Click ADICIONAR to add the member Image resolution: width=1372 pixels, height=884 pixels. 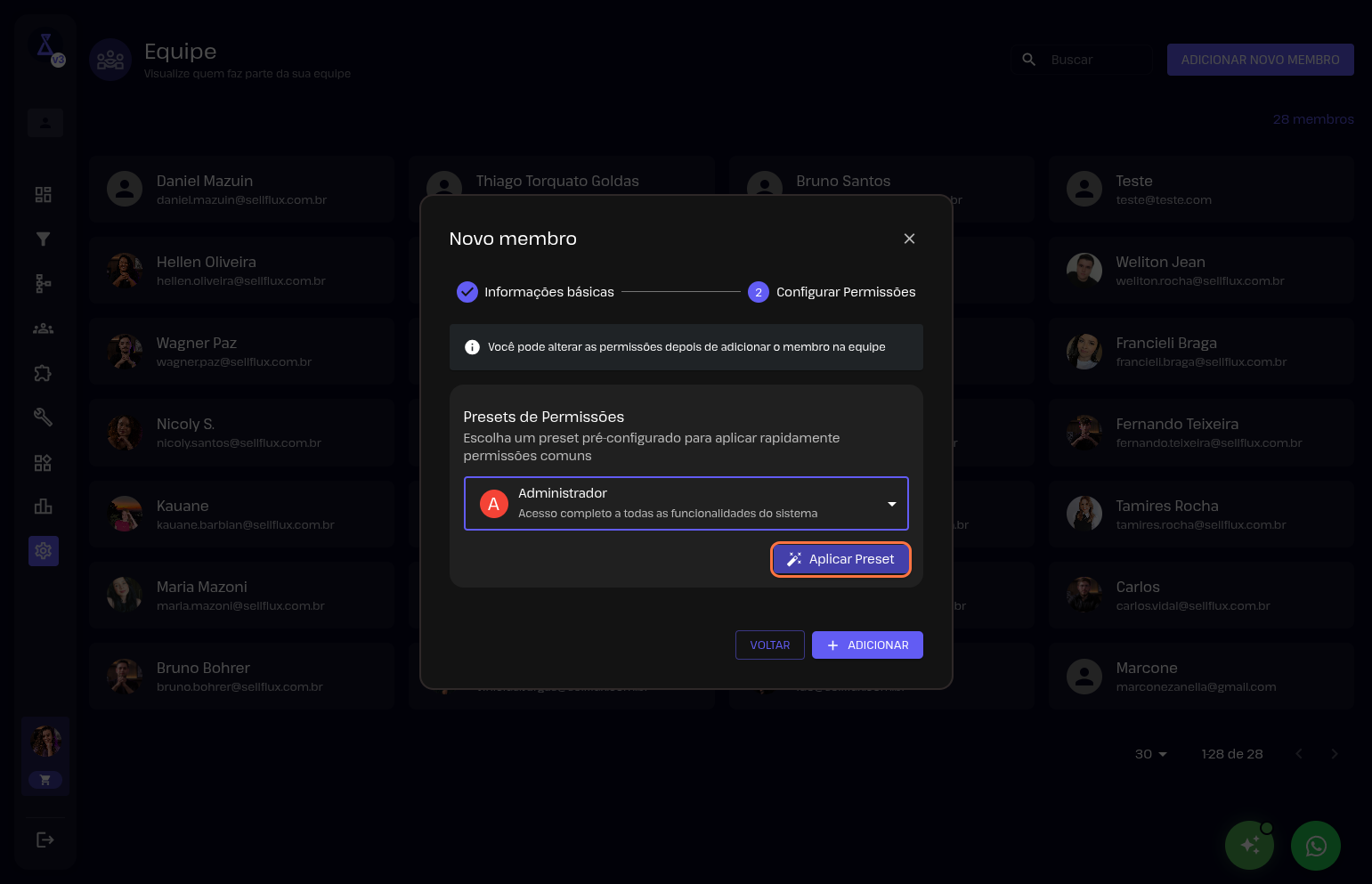[x=867, y=645]
